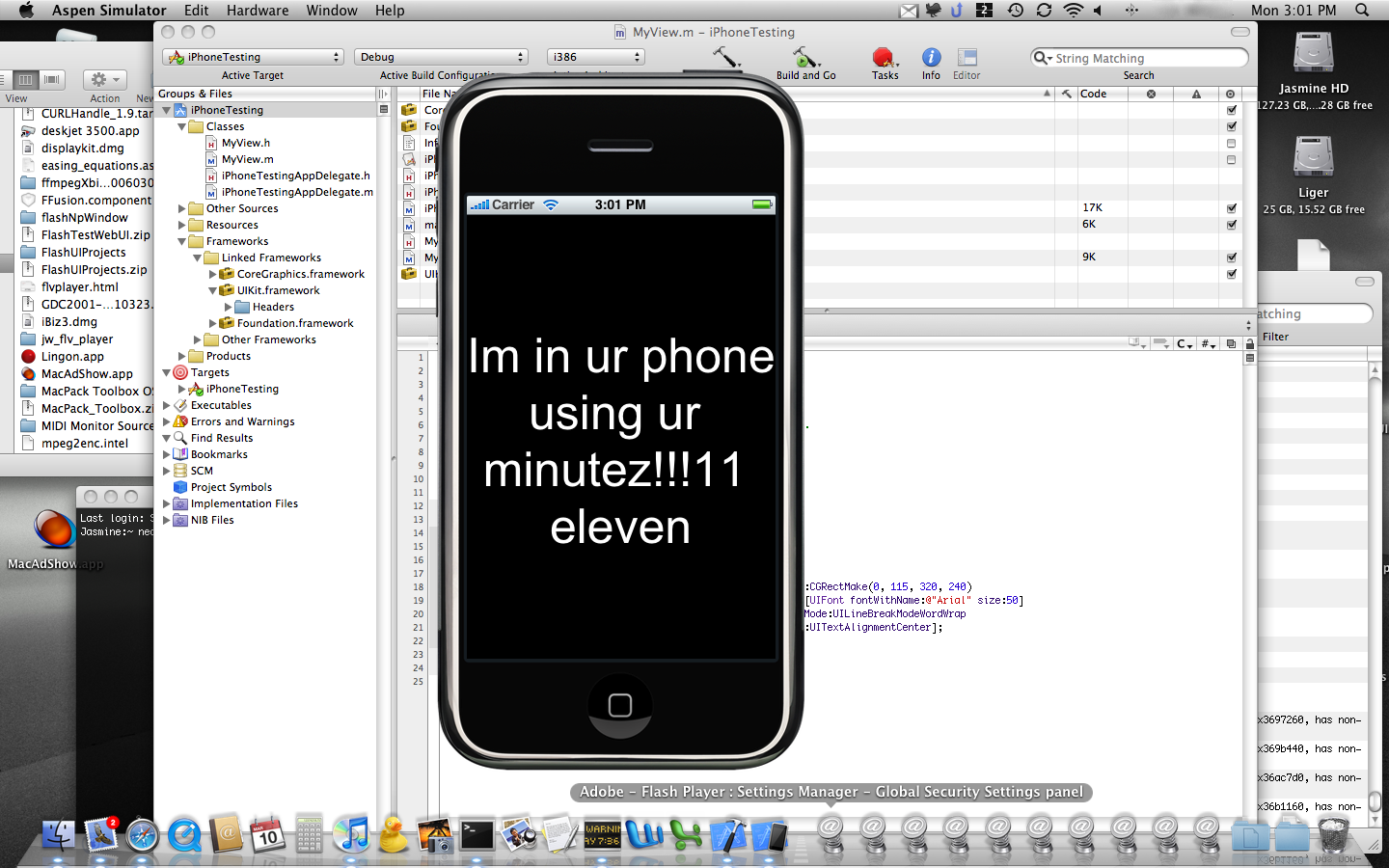
Task: Open the Hardware menu
Action: coord(258,10)
